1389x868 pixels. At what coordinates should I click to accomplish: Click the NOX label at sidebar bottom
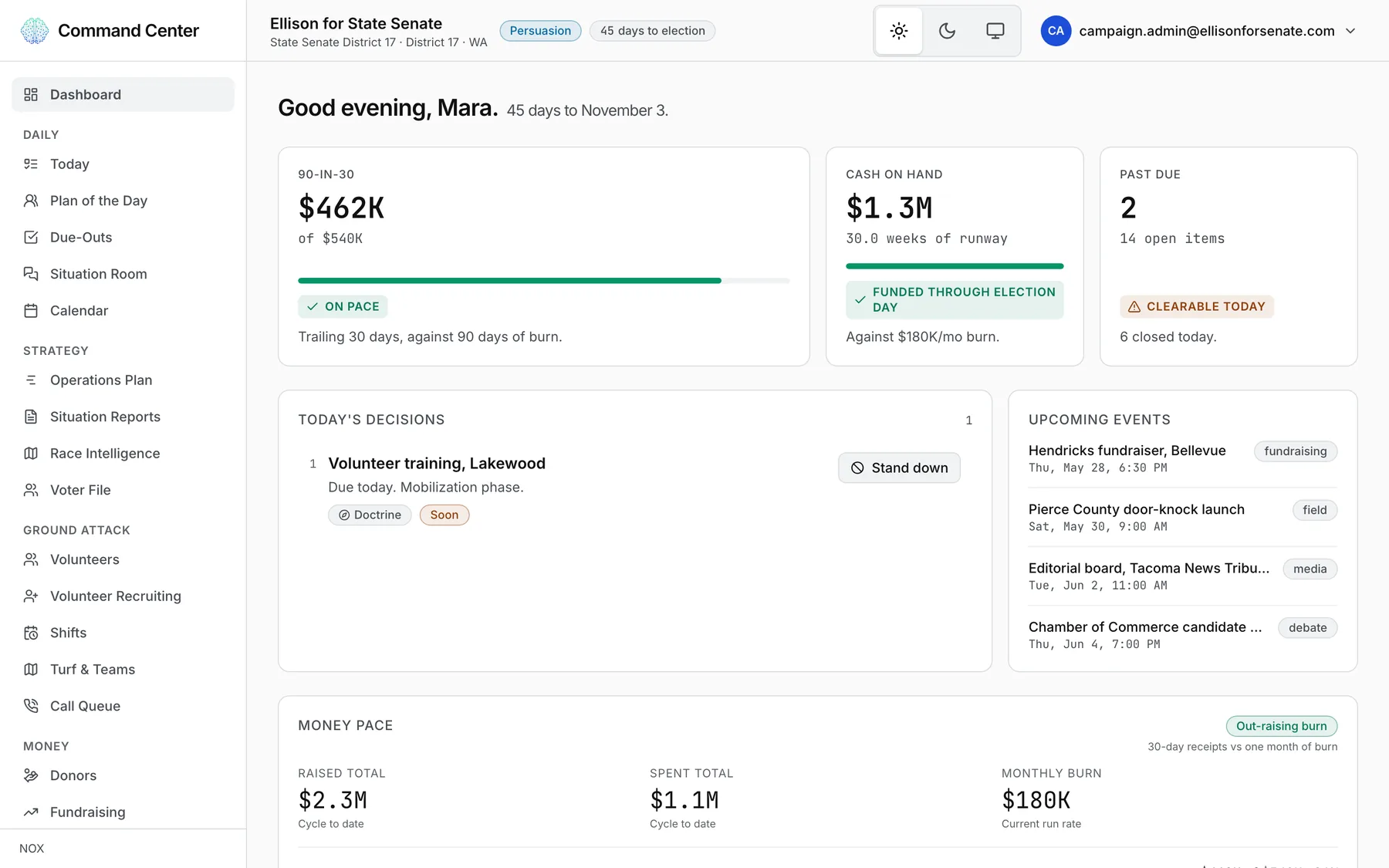[x=32, y=848]
